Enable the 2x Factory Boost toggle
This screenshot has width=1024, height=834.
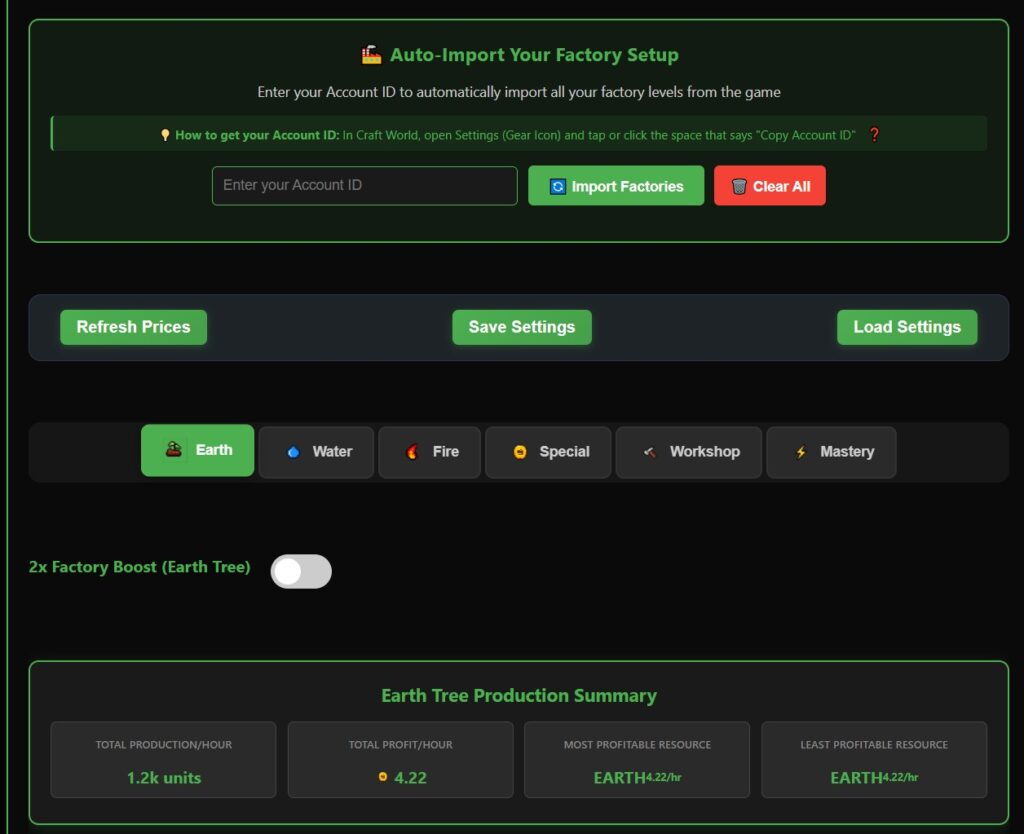coord(301,571)
